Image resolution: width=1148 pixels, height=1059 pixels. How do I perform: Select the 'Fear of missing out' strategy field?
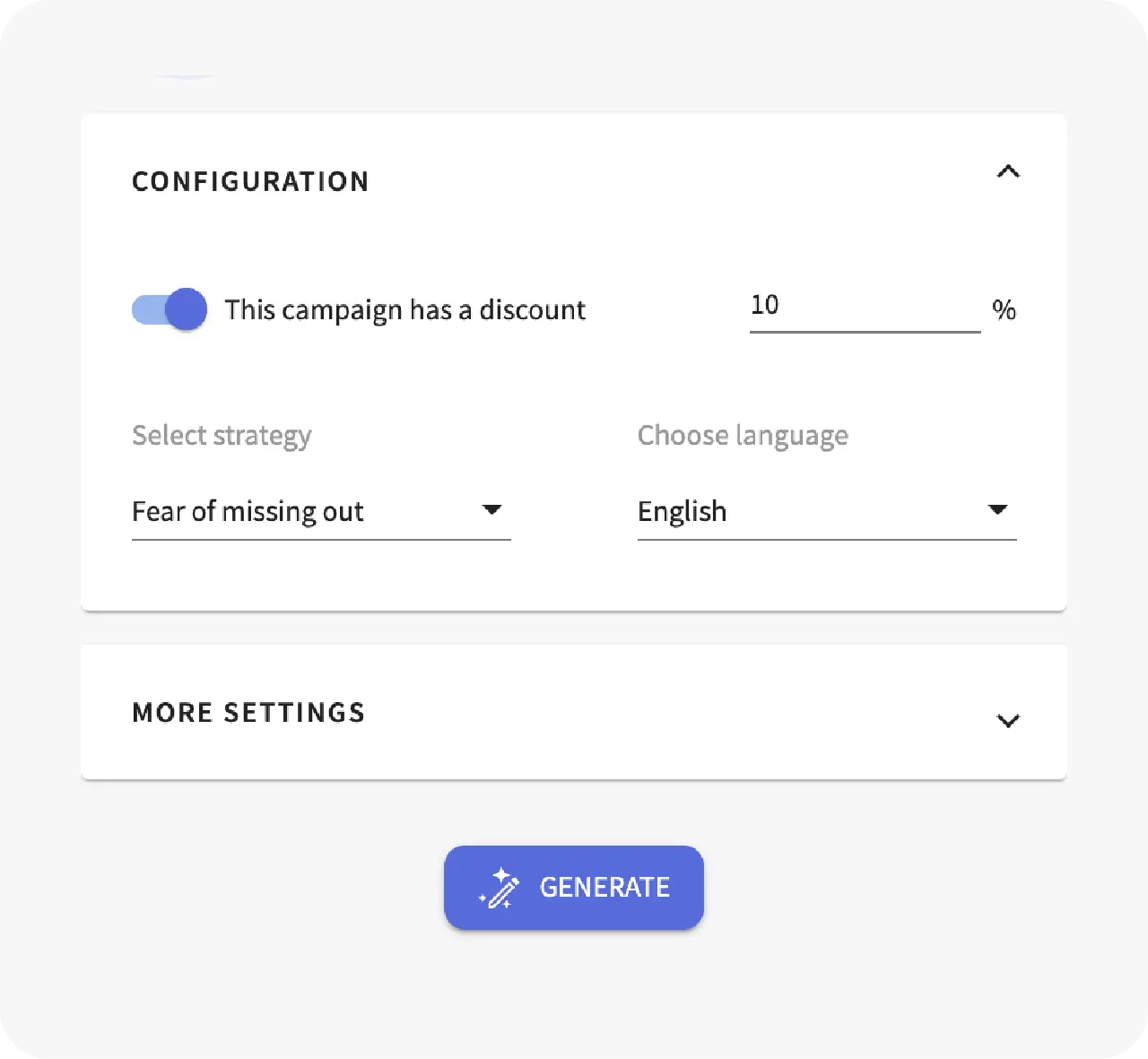pyautogui.click(x=321, y=512)
